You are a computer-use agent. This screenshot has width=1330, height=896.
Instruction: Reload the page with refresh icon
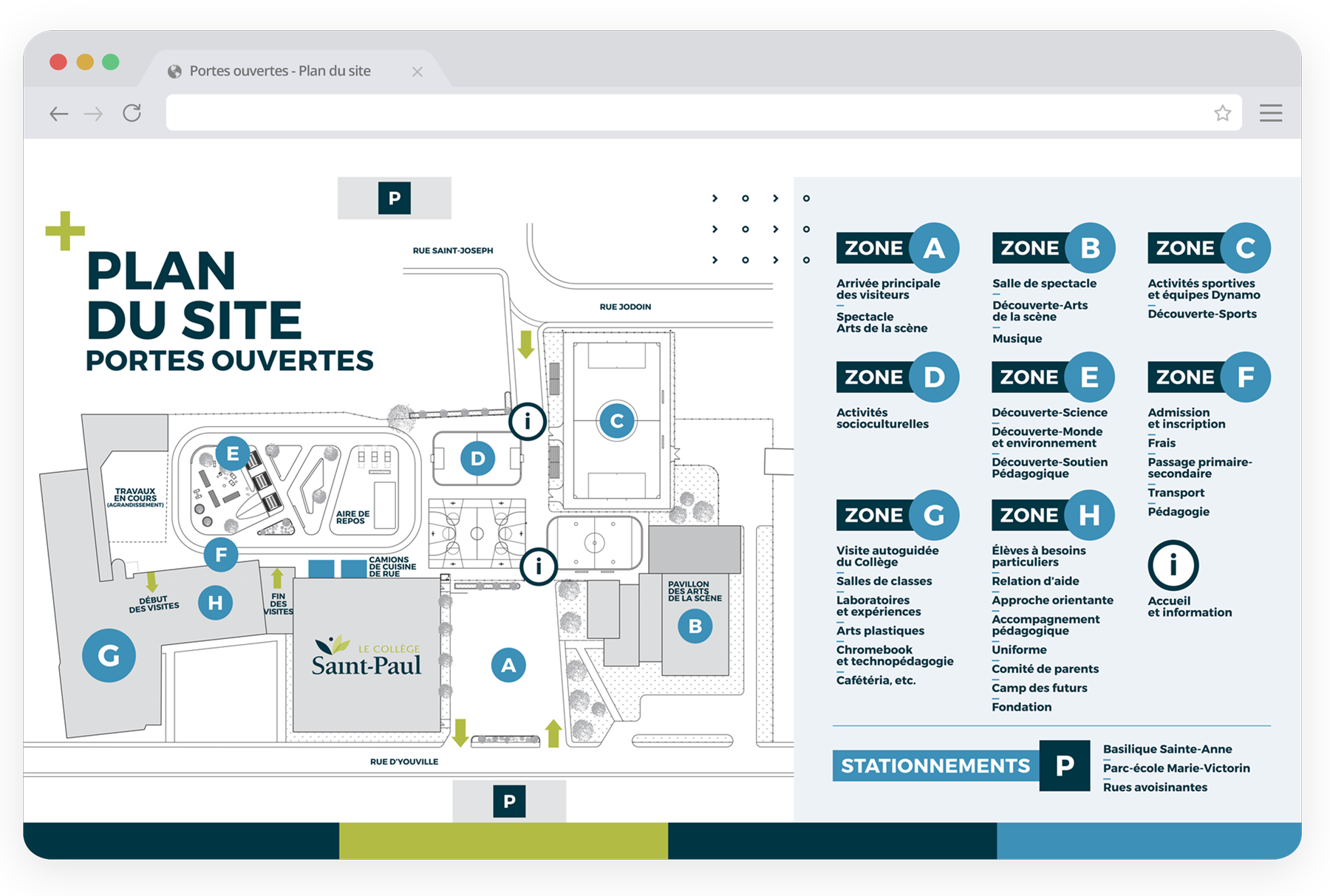tap(132, 113)
